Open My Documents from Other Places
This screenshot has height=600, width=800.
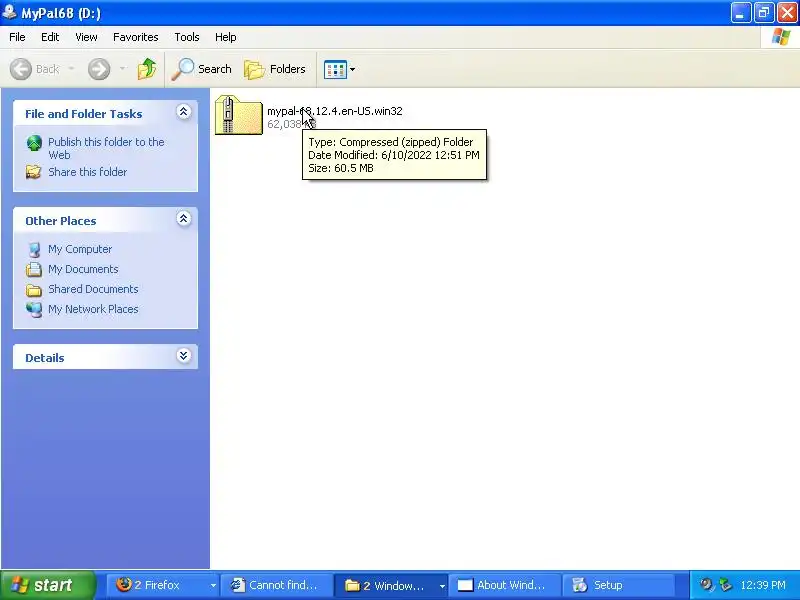[x=83, y=269]
